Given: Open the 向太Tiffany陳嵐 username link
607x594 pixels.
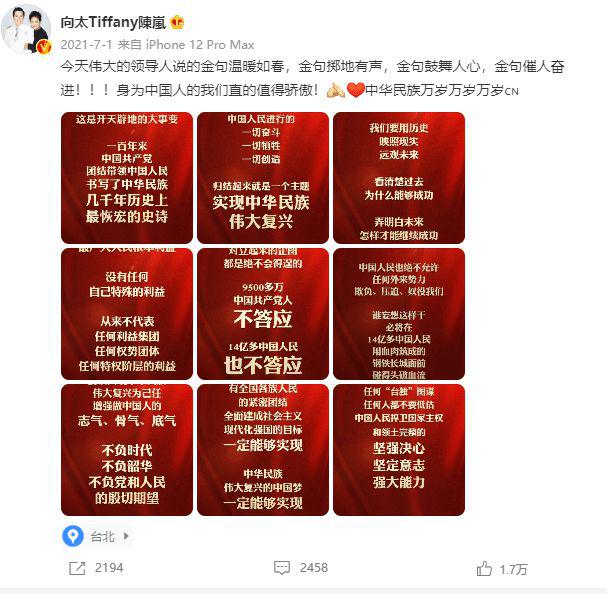Looking at the screenshot, I should tap(113, 22).
